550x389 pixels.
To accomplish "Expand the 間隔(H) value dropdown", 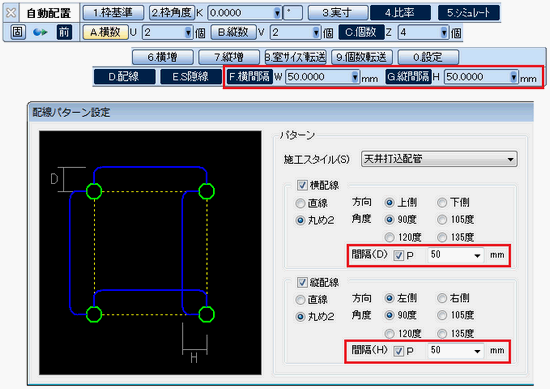I will 477,351.
